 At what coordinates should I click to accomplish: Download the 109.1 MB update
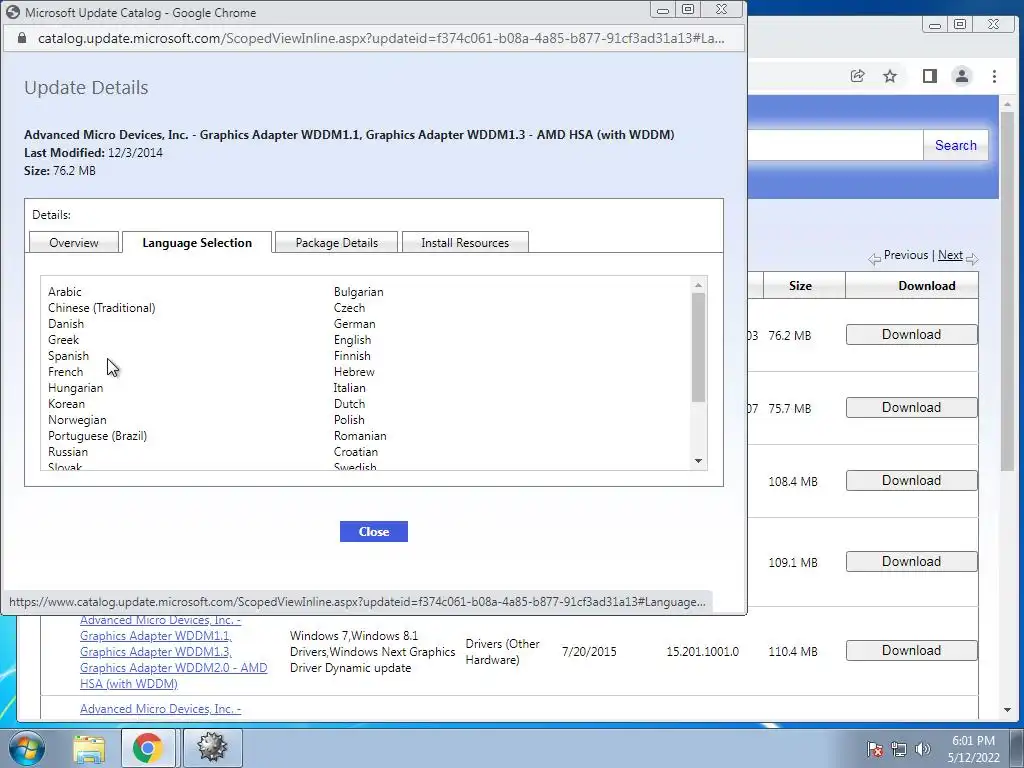pyautogui.click(x=912, y=562)
